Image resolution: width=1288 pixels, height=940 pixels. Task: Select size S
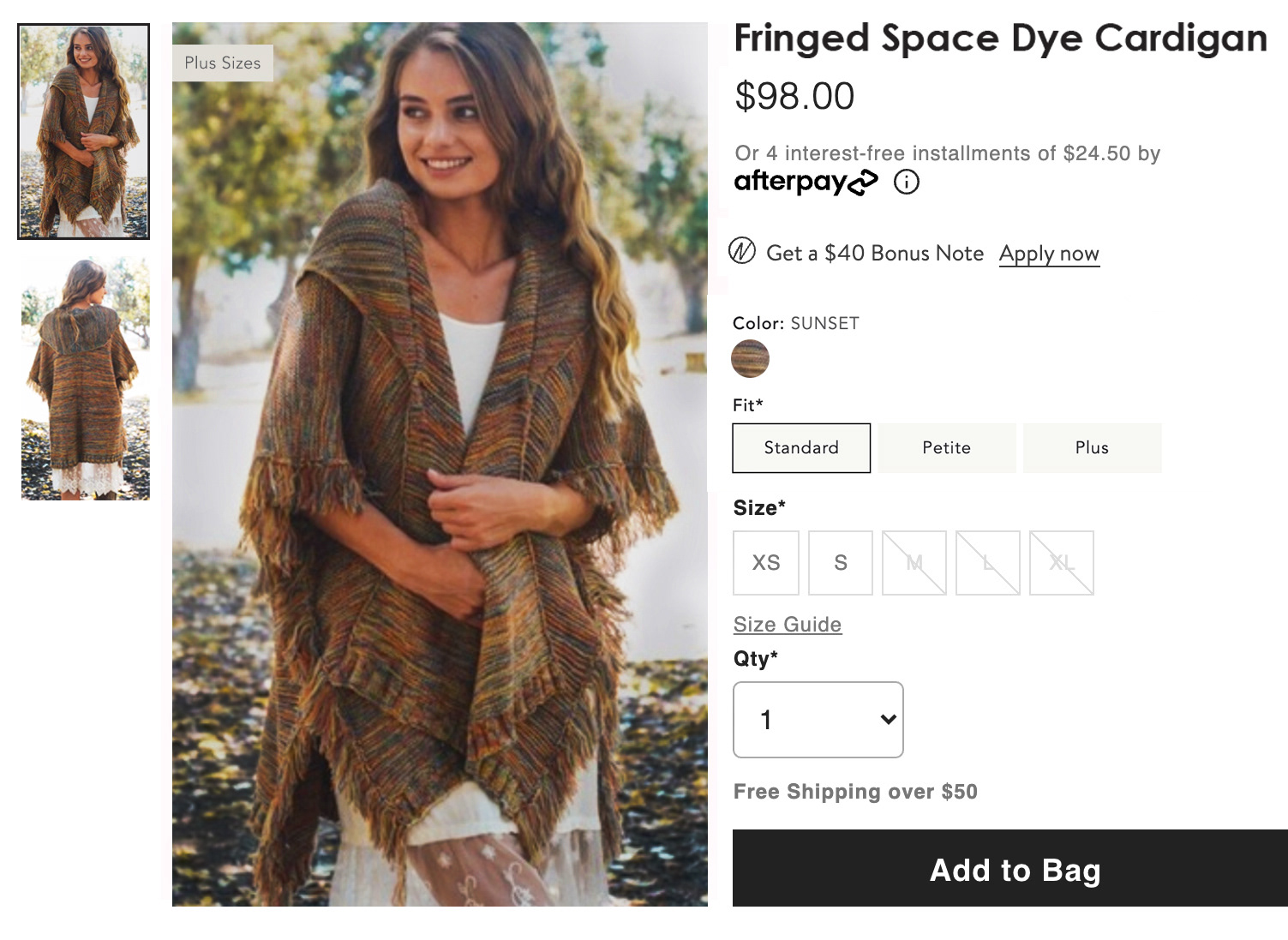[841, 563]
